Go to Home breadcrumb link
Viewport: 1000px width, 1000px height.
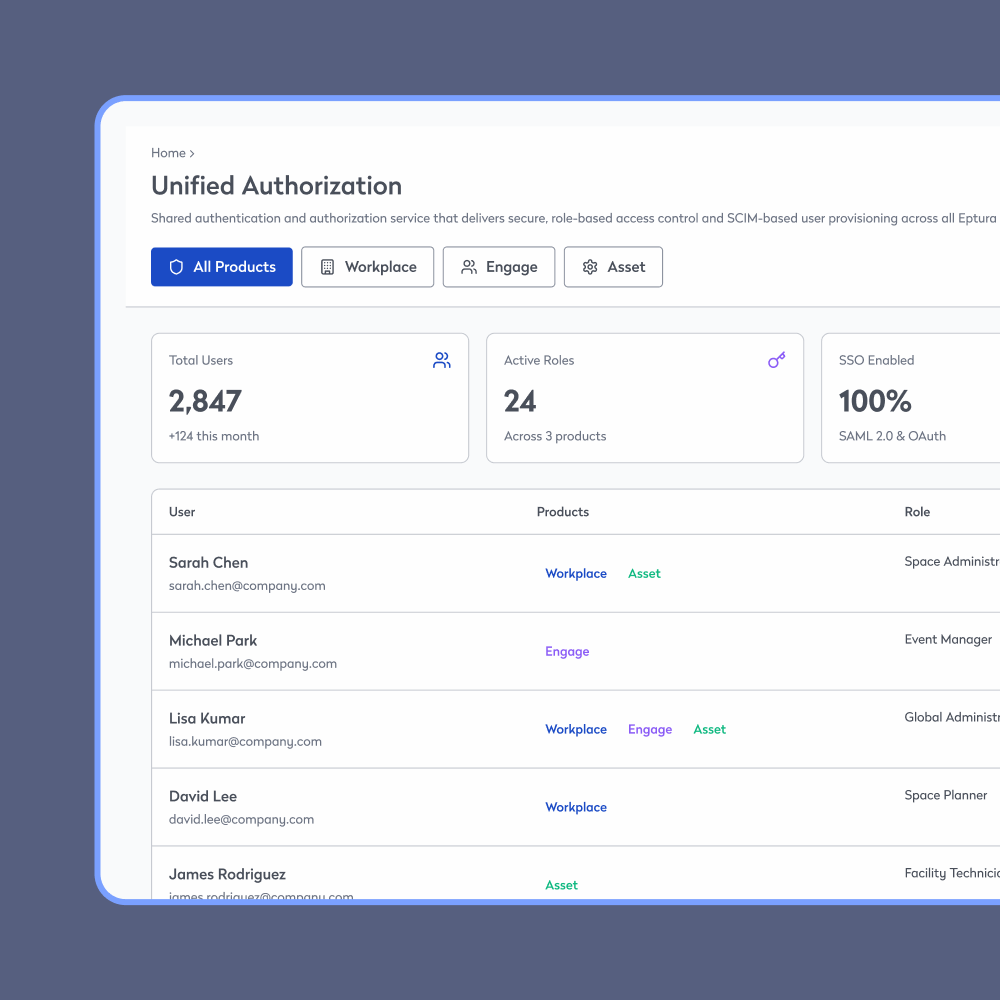[168, 153]
